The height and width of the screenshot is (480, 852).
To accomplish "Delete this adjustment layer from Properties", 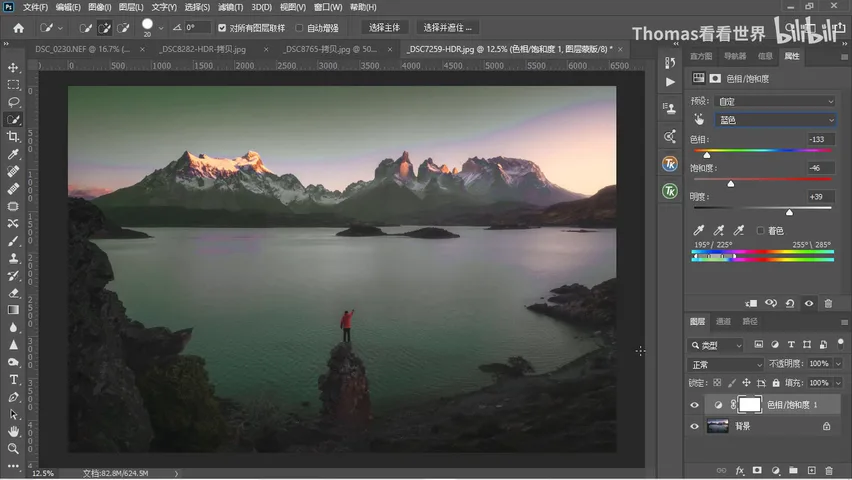I will click(x=828, y=303).
